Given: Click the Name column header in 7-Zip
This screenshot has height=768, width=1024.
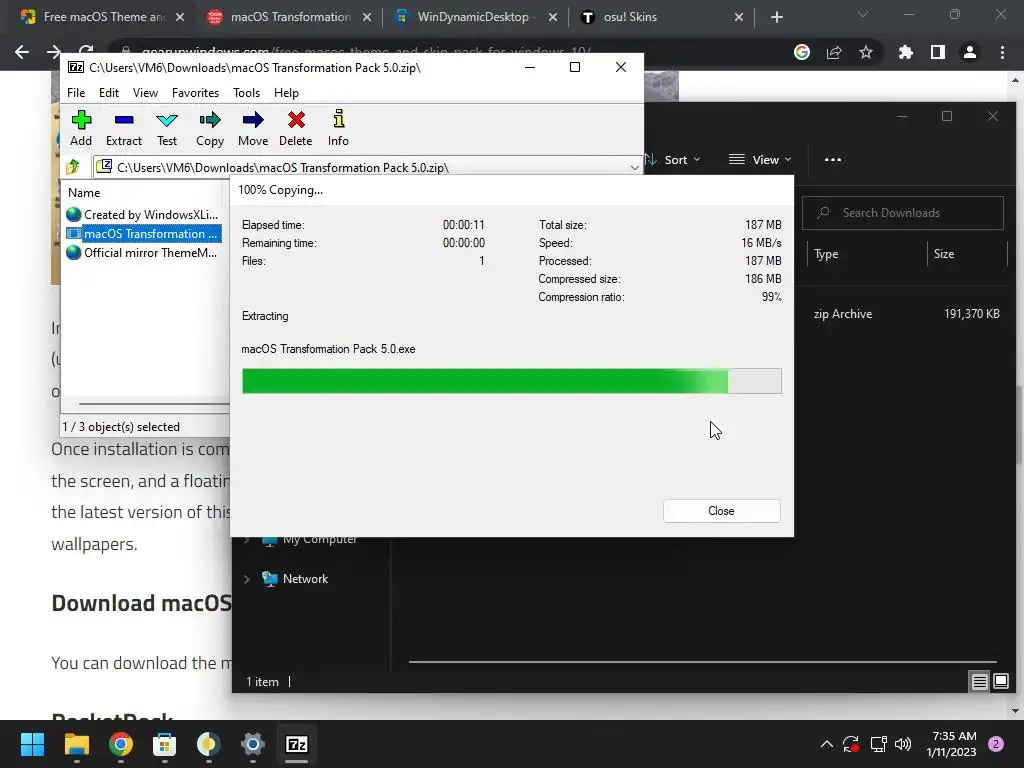Looking at the screenshot, I should pyautogui.click(x=84, y=193).
